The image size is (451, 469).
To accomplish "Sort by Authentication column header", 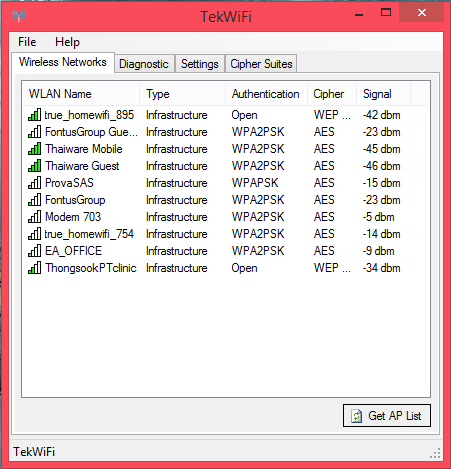I will (266, 94).
